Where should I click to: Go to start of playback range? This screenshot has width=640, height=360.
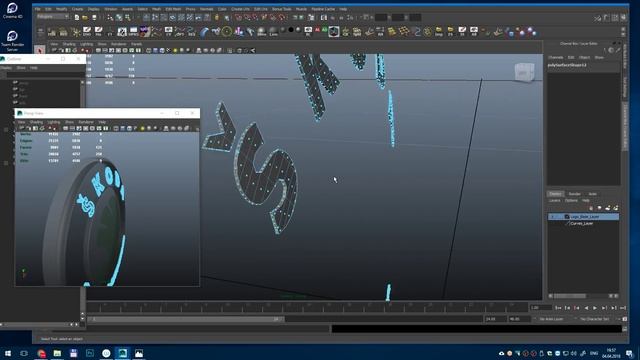(558, 308)
